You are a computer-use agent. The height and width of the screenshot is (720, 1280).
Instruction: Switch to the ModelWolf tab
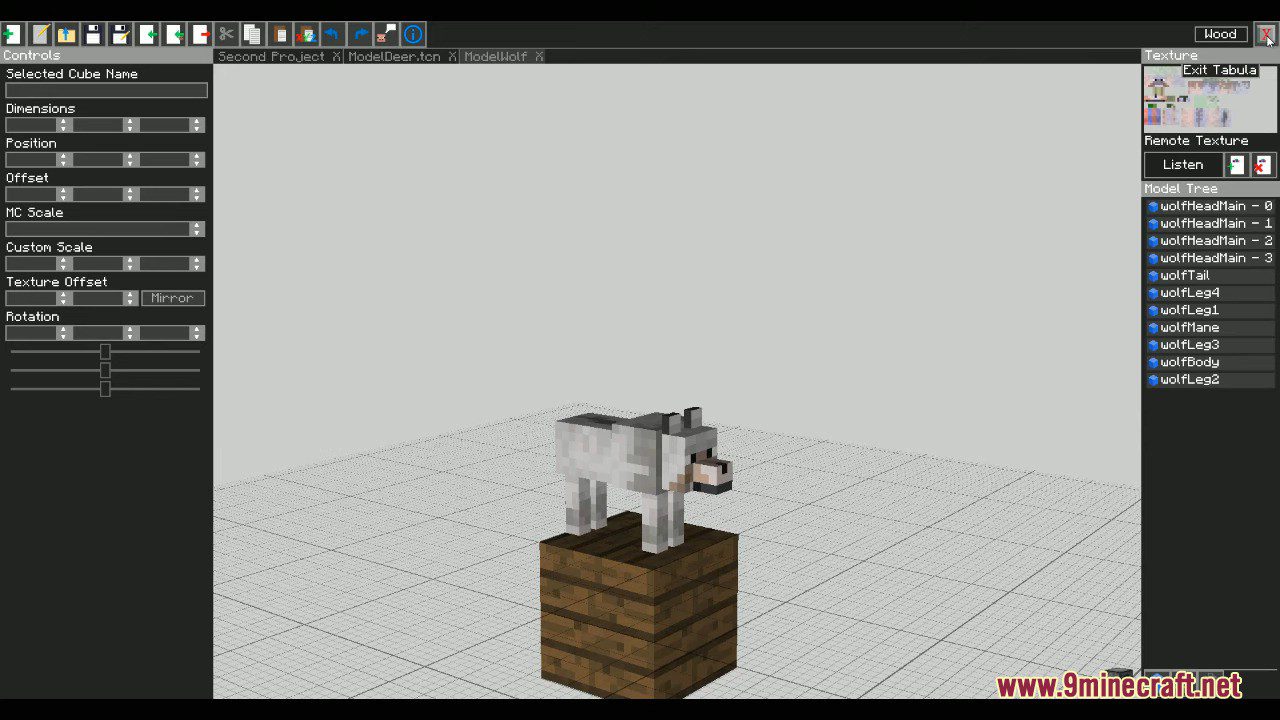(x=495, y=56)
